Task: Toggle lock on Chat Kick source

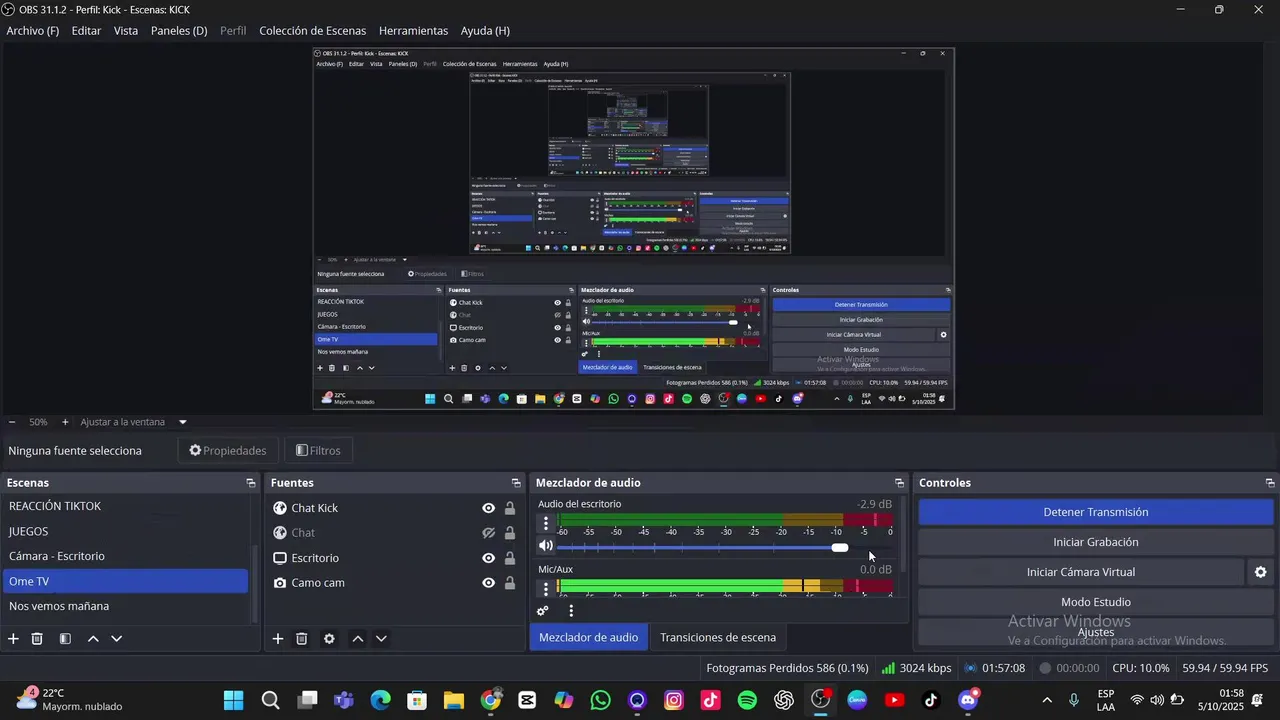Action: point(510,508)
